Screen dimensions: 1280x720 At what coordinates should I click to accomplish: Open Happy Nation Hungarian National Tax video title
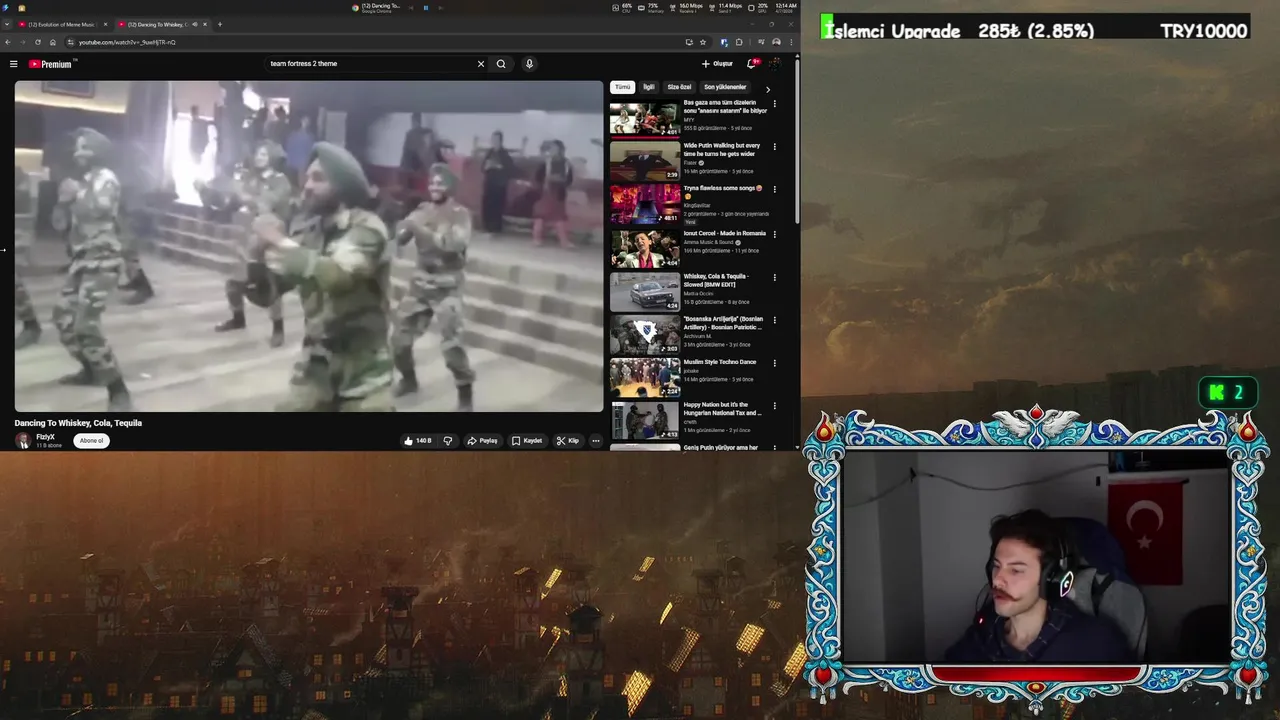pos(722,408)
